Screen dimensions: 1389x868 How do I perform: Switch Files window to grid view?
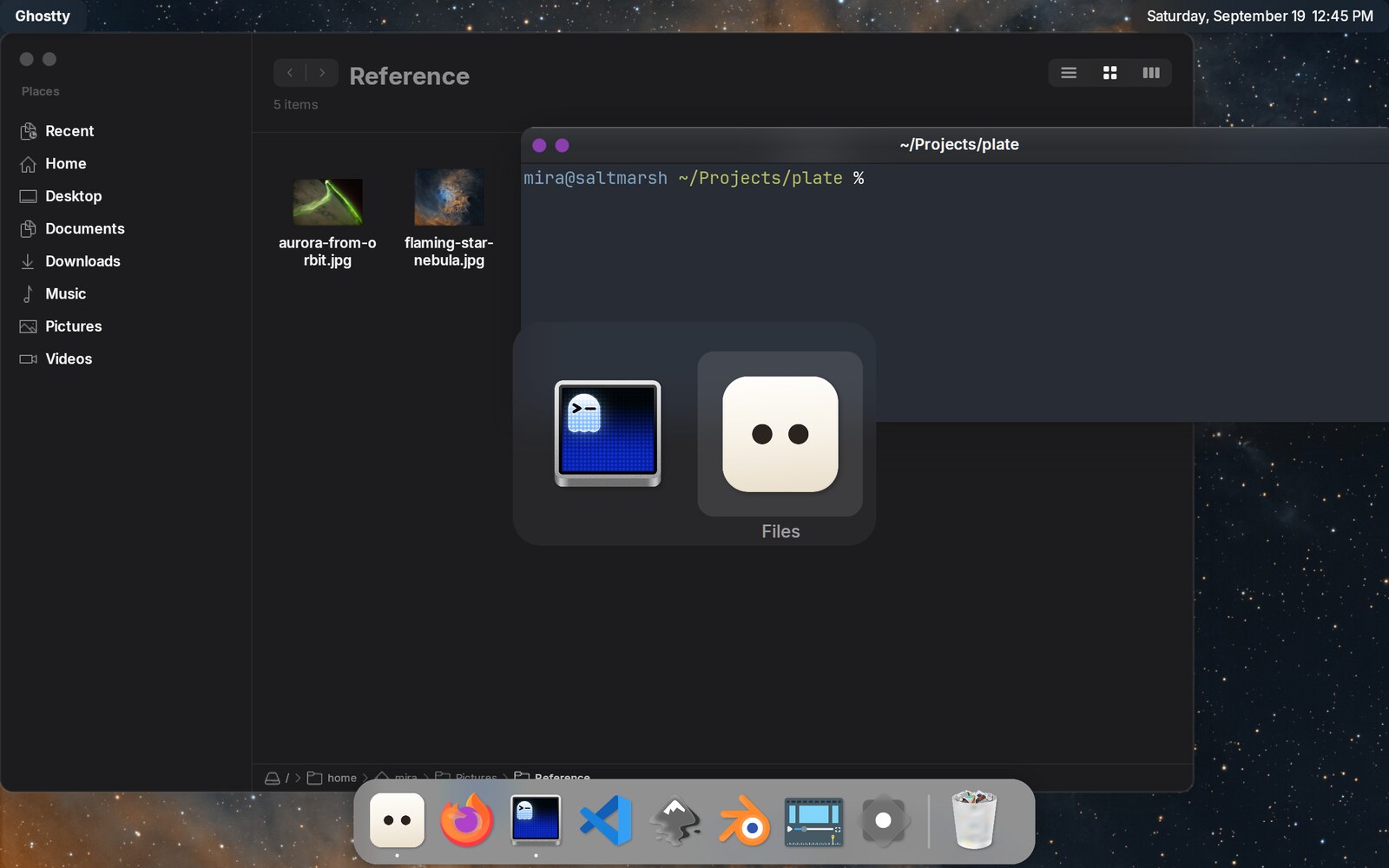(x=1109, y=73)
